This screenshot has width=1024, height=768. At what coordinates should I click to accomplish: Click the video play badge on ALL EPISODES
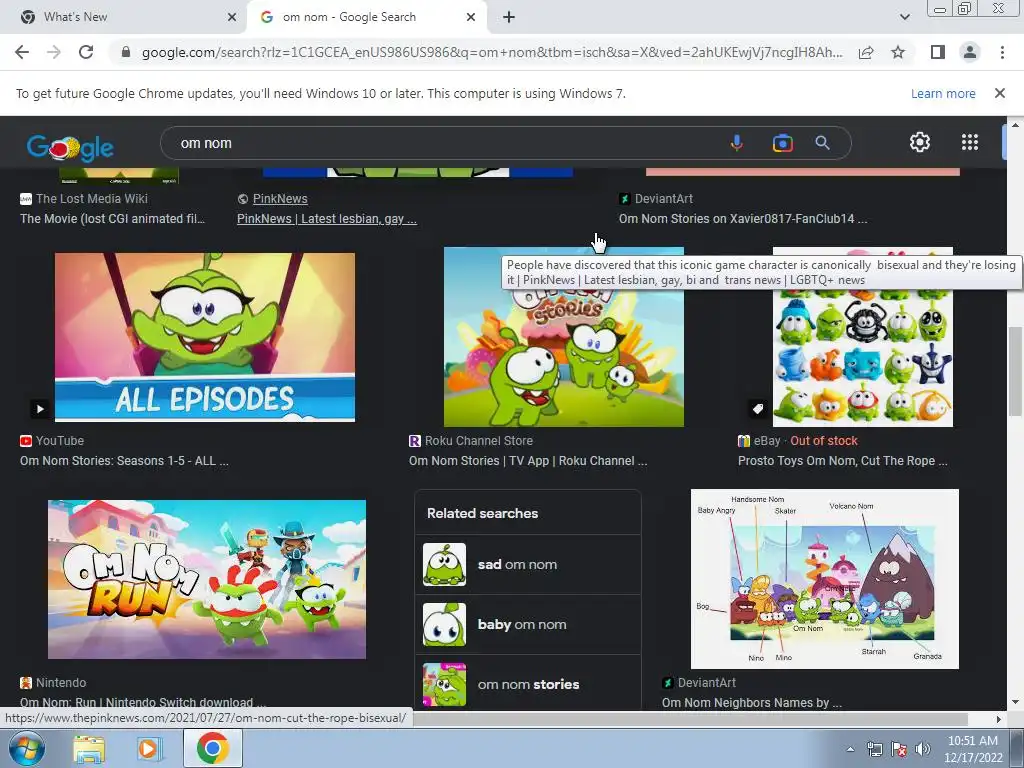pos(39,409)
